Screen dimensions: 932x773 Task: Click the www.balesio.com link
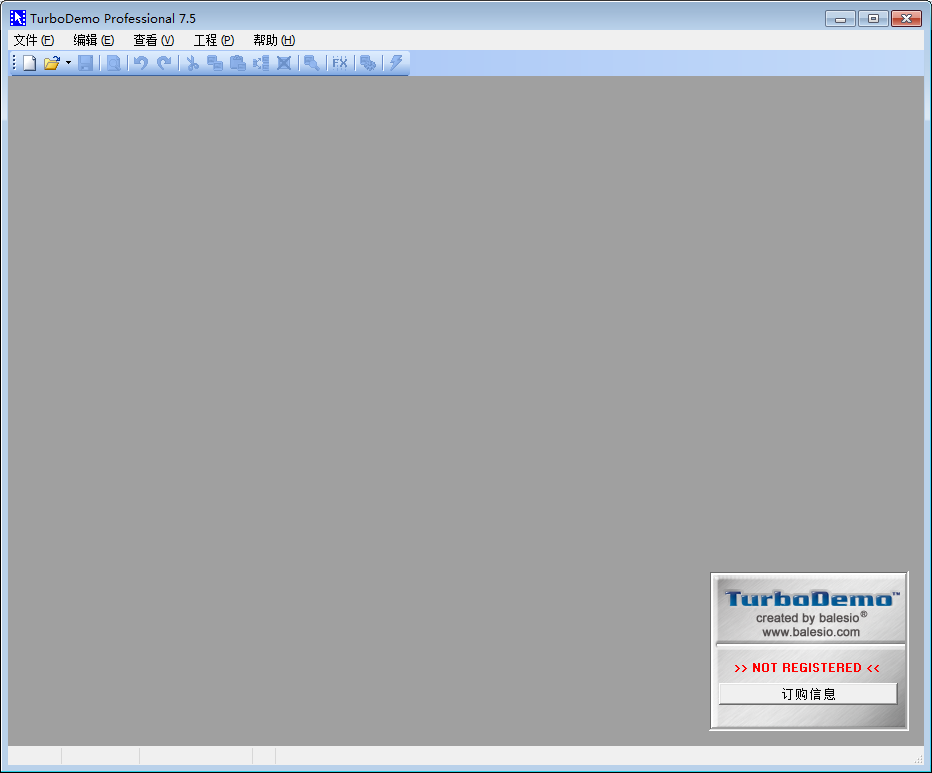811,632
